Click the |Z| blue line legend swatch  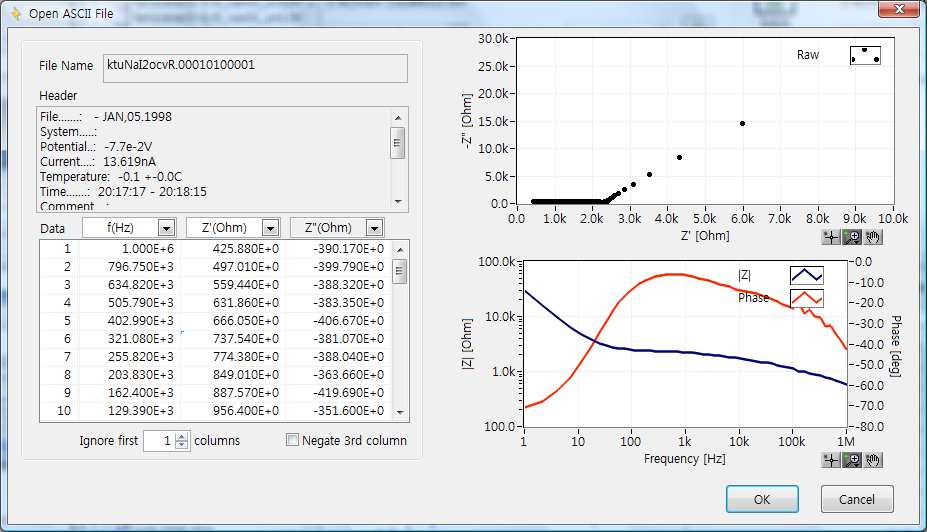click(x=806, y=275)
